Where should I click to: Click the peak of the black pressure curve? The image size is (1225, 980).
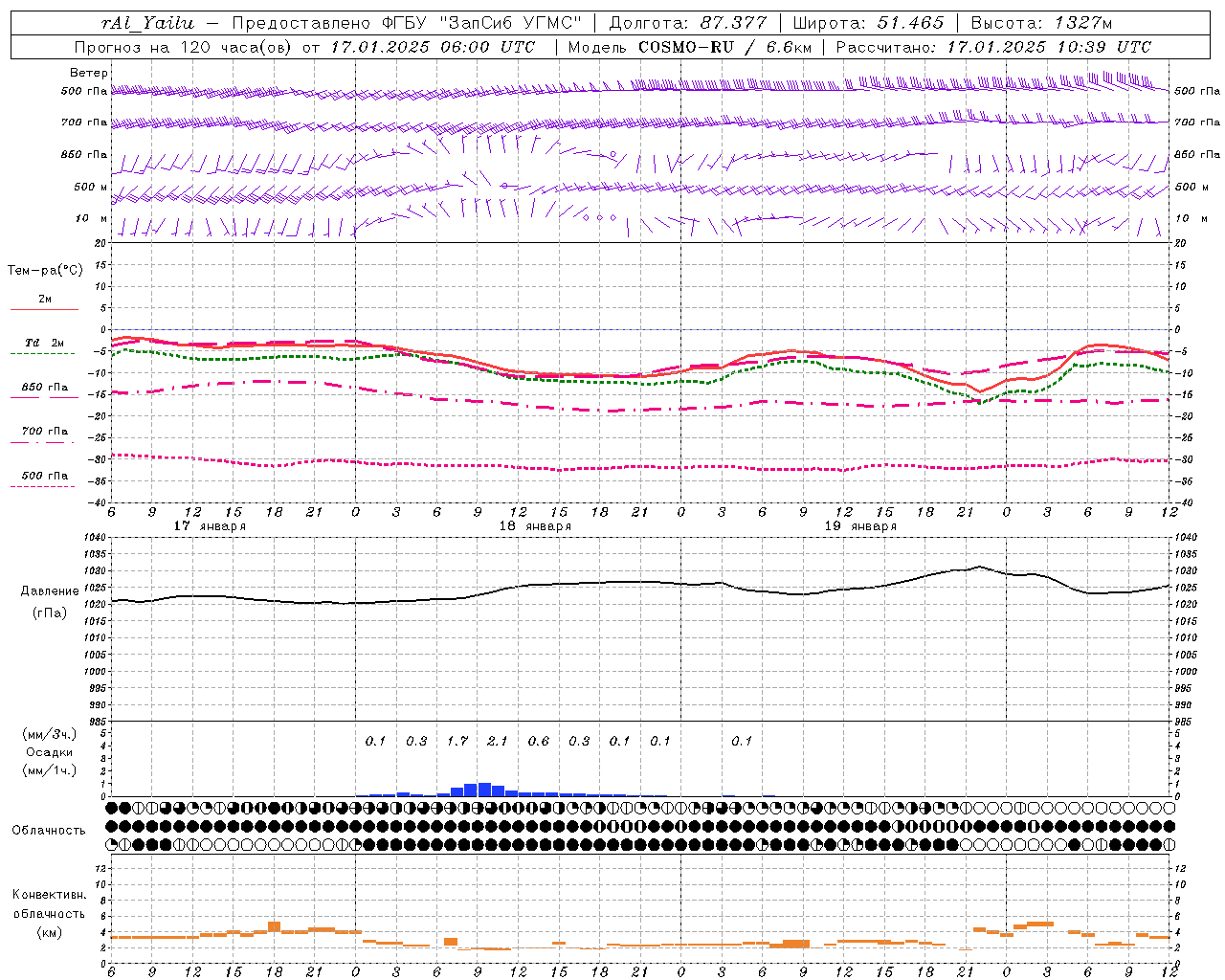[978, 567]
